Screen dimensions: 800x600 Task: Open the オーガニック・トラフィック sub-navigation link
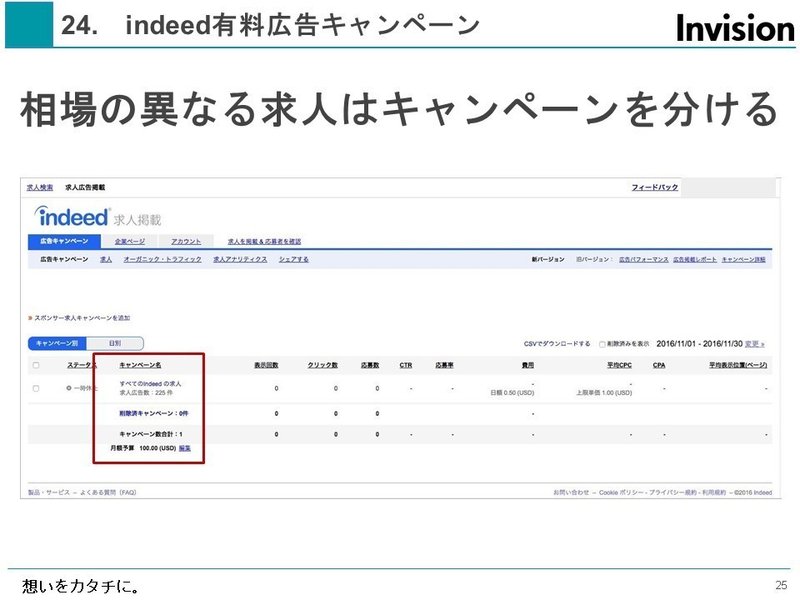pos(162,259)
